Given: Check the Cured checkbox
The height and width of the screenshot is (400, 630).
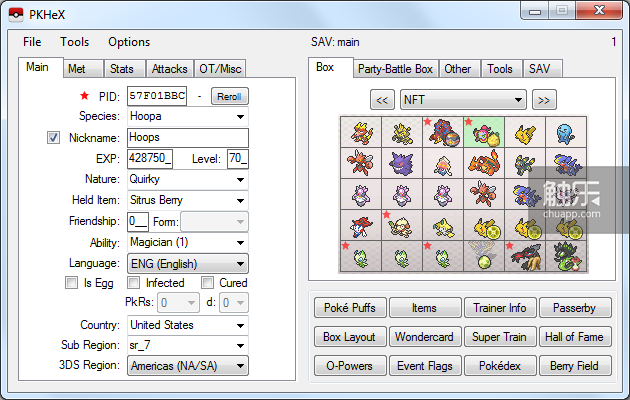Looking at the screenshot, I should [x=207, y=283].
